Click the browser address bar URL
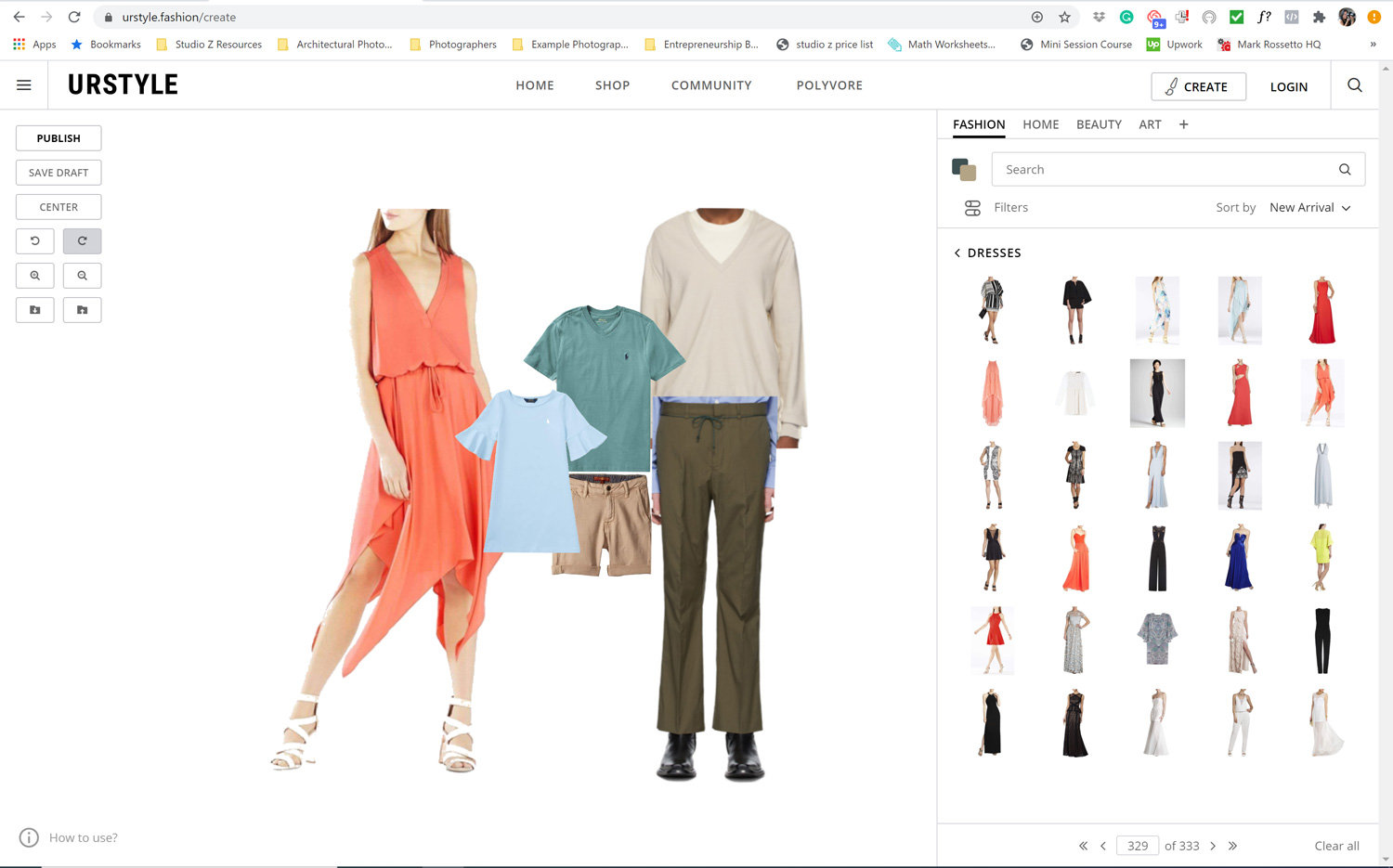 pyautogui.click(x=179, y=17)
